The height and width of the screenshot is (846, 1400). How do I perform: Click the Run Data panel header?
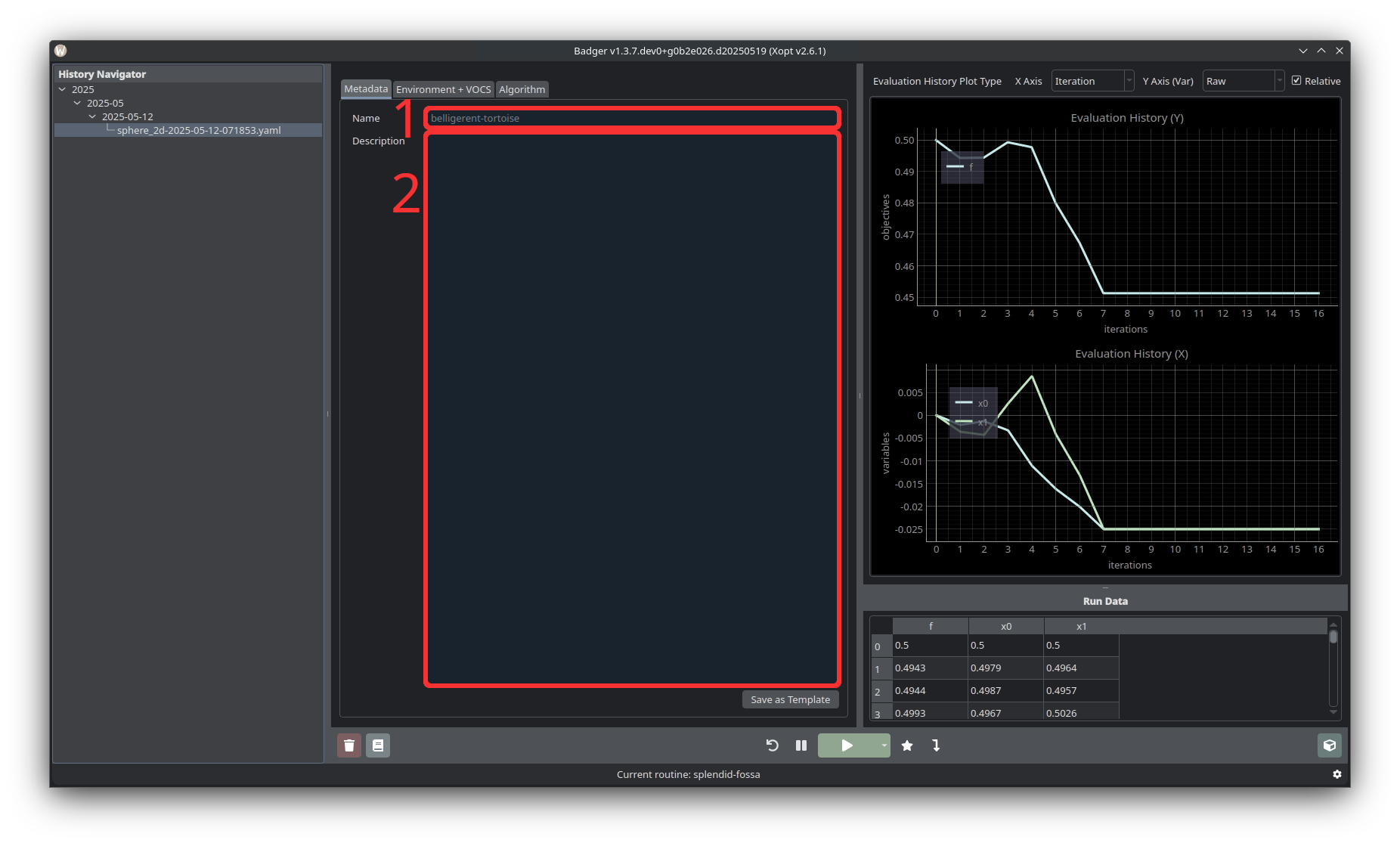[x=1104, y=601]
